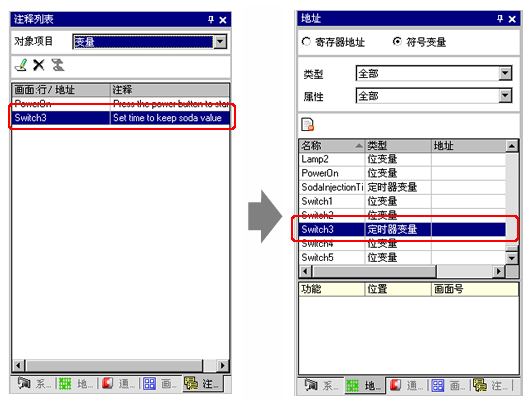The width and height of the screenshot is (532, 401).
Task: Click the delete X icon in comment list
Action: pos(39,65)
